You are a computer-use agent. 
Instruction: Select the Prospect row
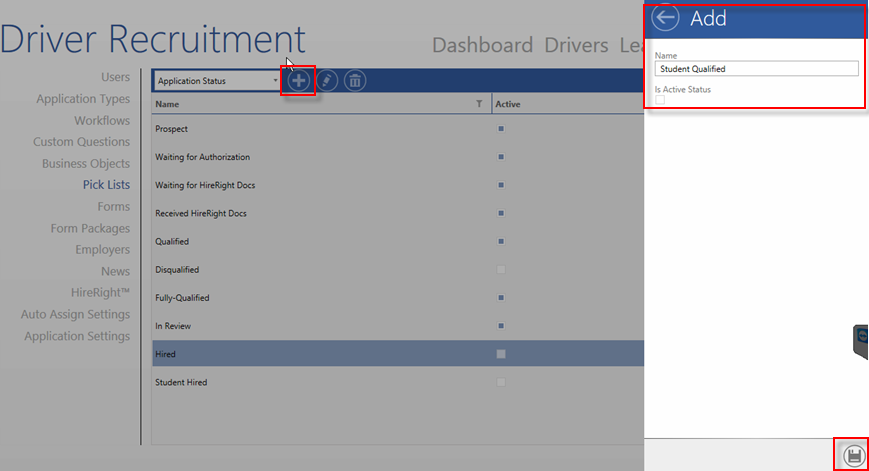(x=398, y=129)
